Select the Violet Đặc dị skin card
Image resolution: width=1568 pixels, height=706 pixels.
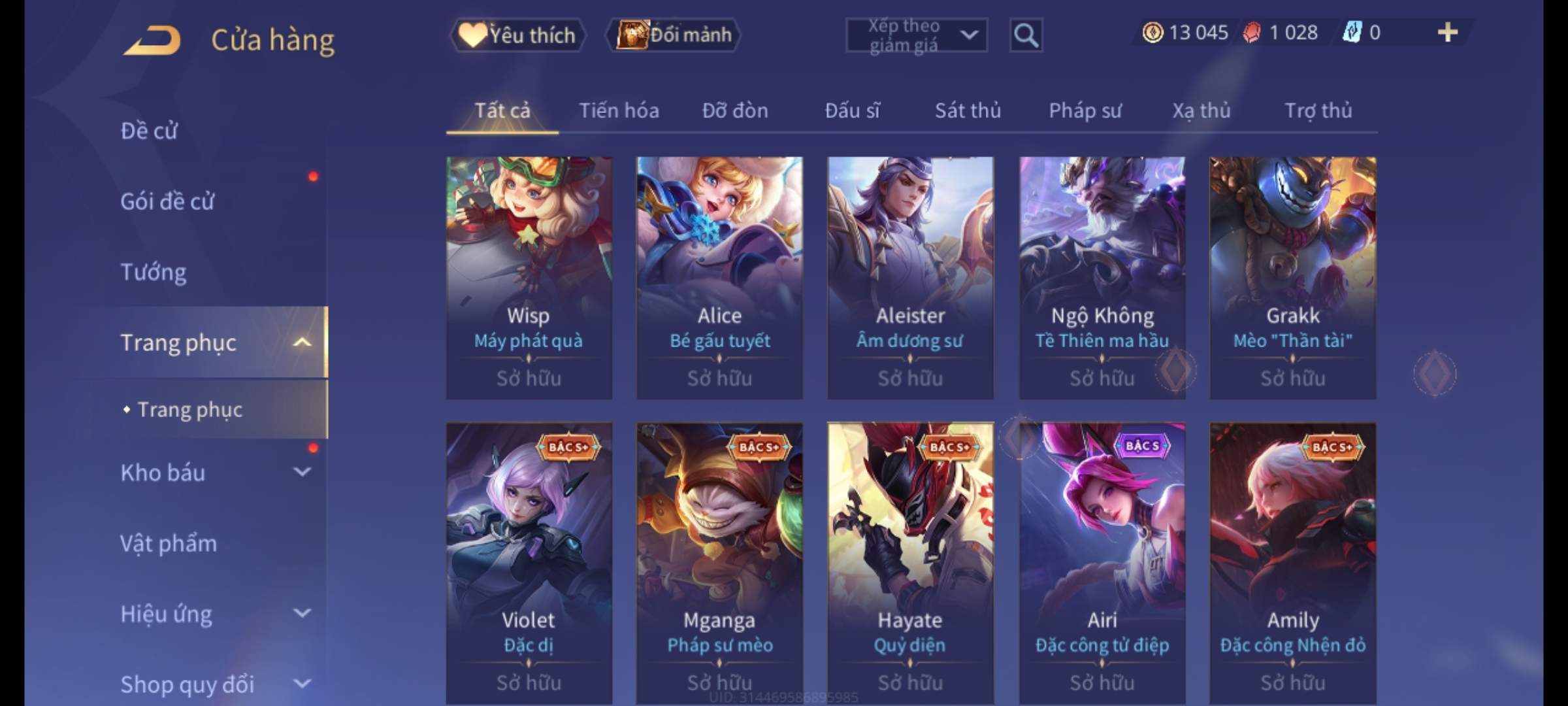click(x=529, y=563)
